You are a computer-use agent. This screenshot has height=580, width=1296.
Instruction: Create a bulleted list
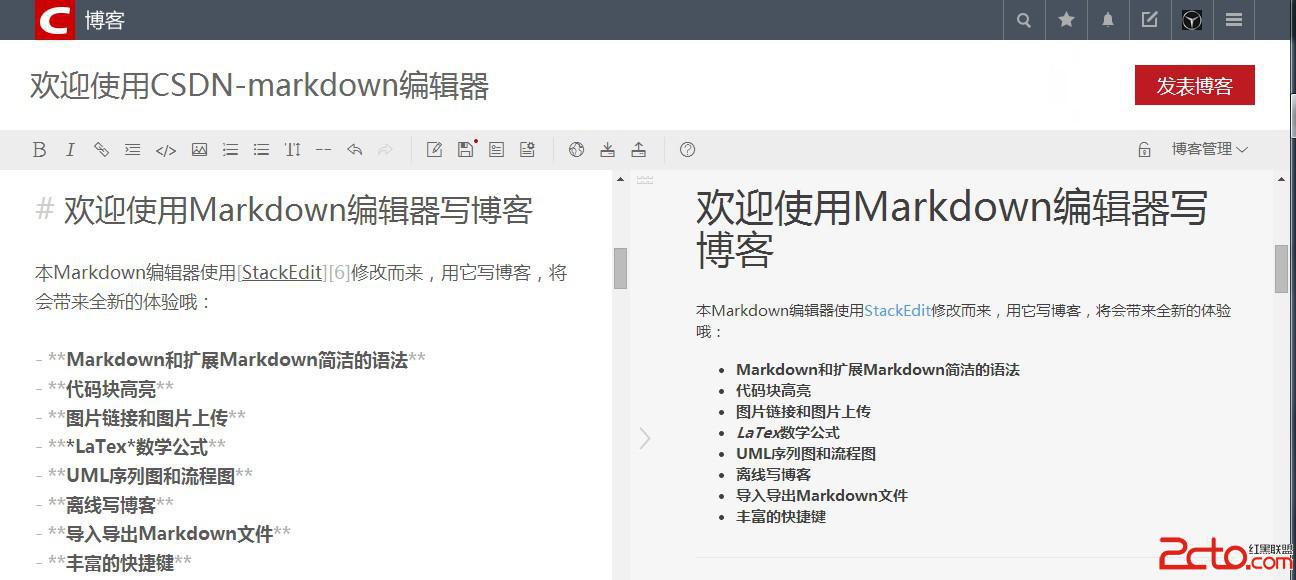pyautogui.click(x=261, y=150)
